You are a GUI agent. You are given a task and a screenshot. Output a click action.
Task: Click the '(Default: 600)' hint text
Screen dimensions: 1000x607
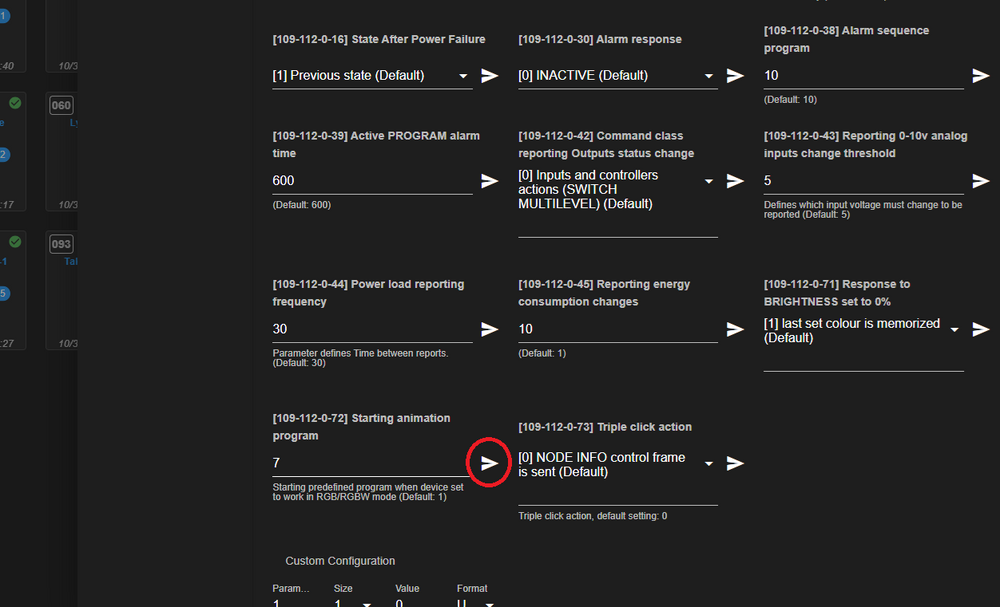(302, 205)
